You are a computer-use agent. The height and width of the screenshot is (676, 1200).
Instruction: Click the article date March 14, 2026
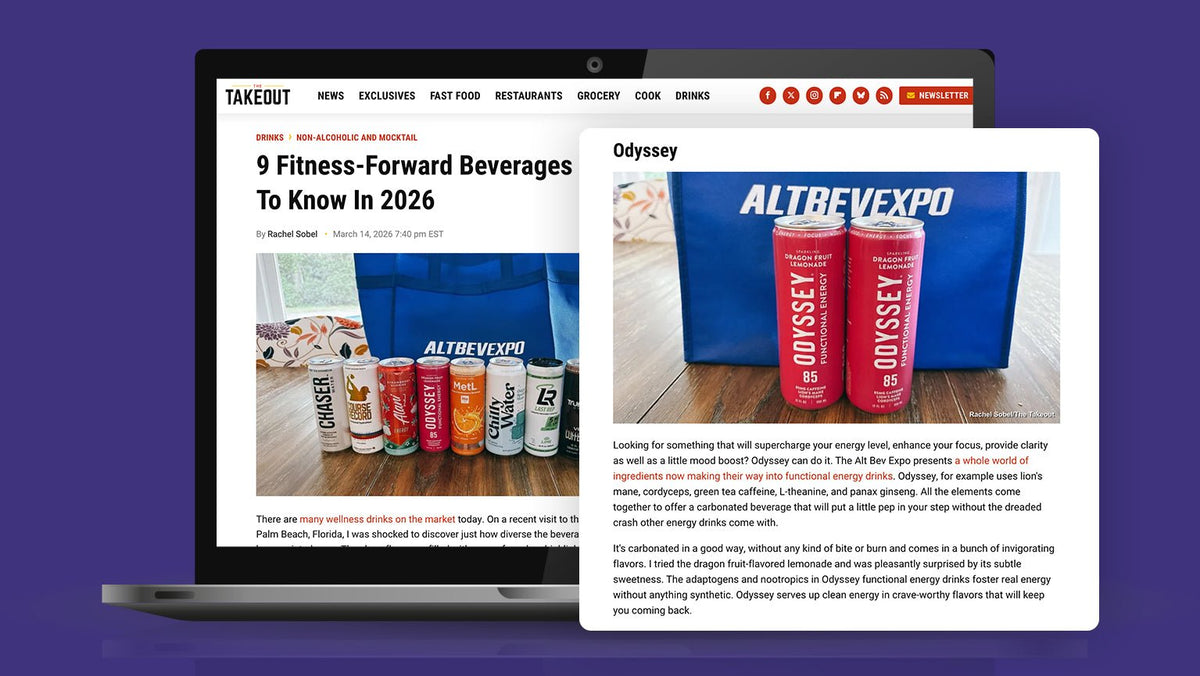[388, 234]
